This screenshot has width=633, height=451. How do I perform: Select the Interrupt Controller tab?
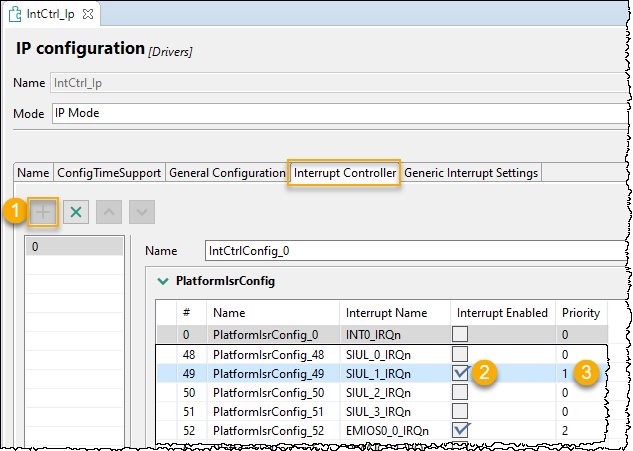tap(345, 173)
